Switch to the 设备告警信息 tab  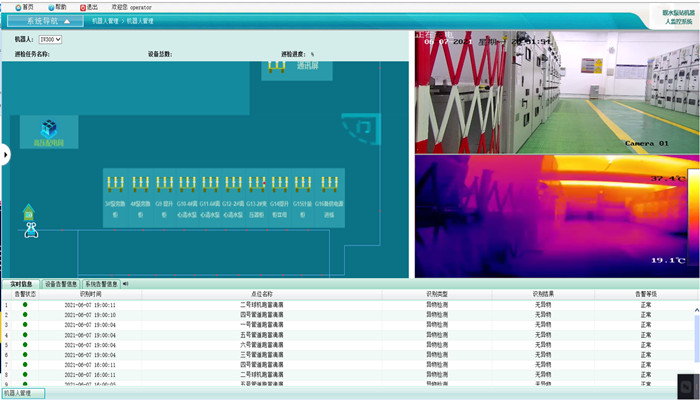click(x=59, y=284)
